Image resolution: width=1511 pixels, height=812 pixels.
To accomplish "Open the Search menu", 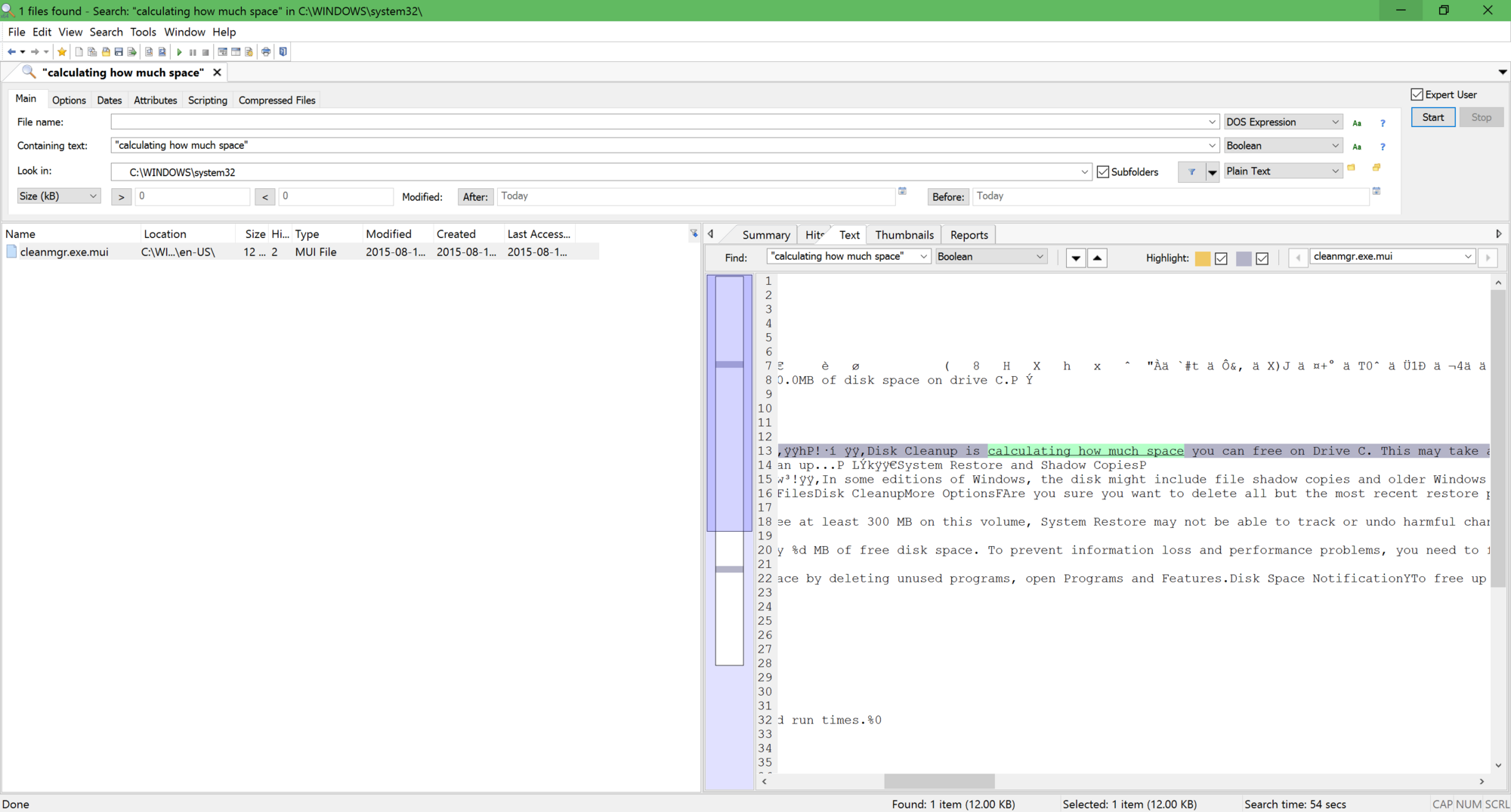I will [106, 32].
